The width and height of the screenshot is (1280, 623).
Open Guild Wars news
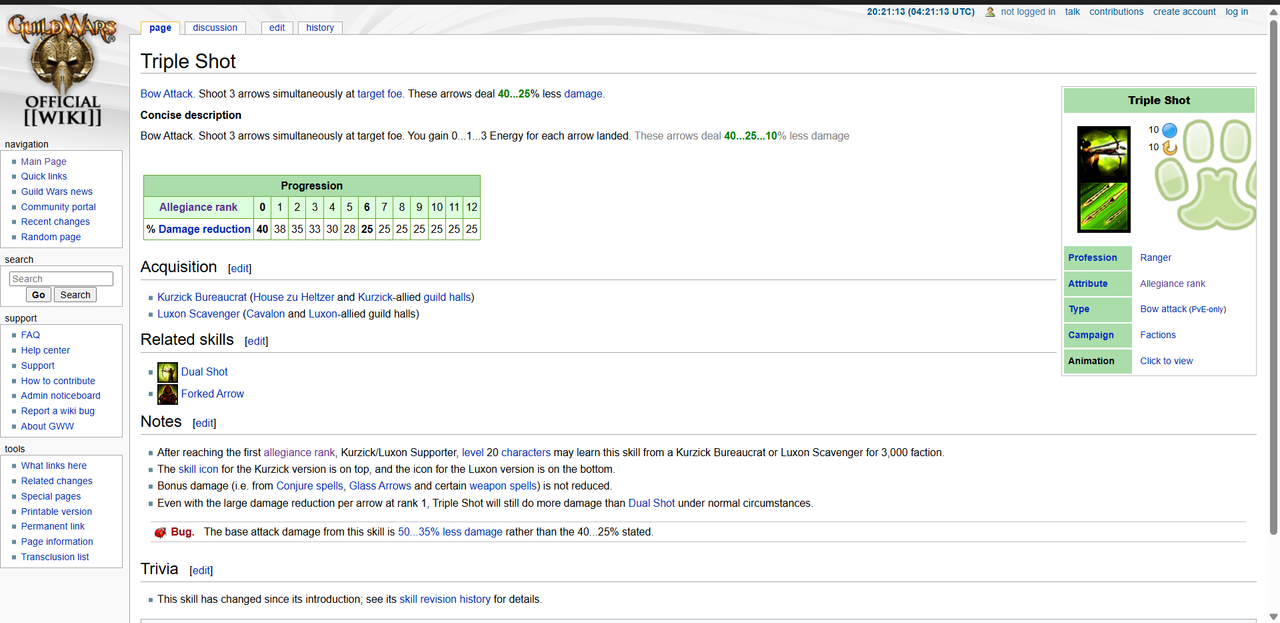[x=57, y=192]
